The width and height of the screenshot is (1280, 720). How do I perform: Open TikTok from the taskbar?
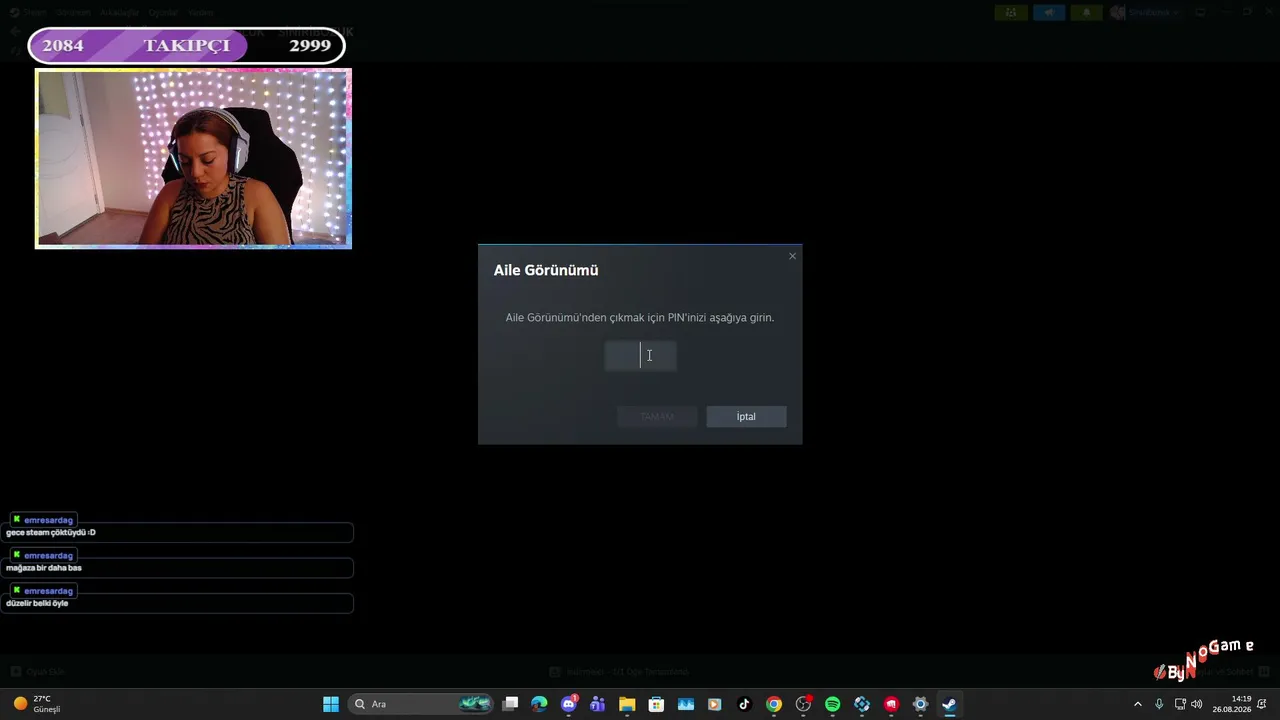click(x=744, y=704)
